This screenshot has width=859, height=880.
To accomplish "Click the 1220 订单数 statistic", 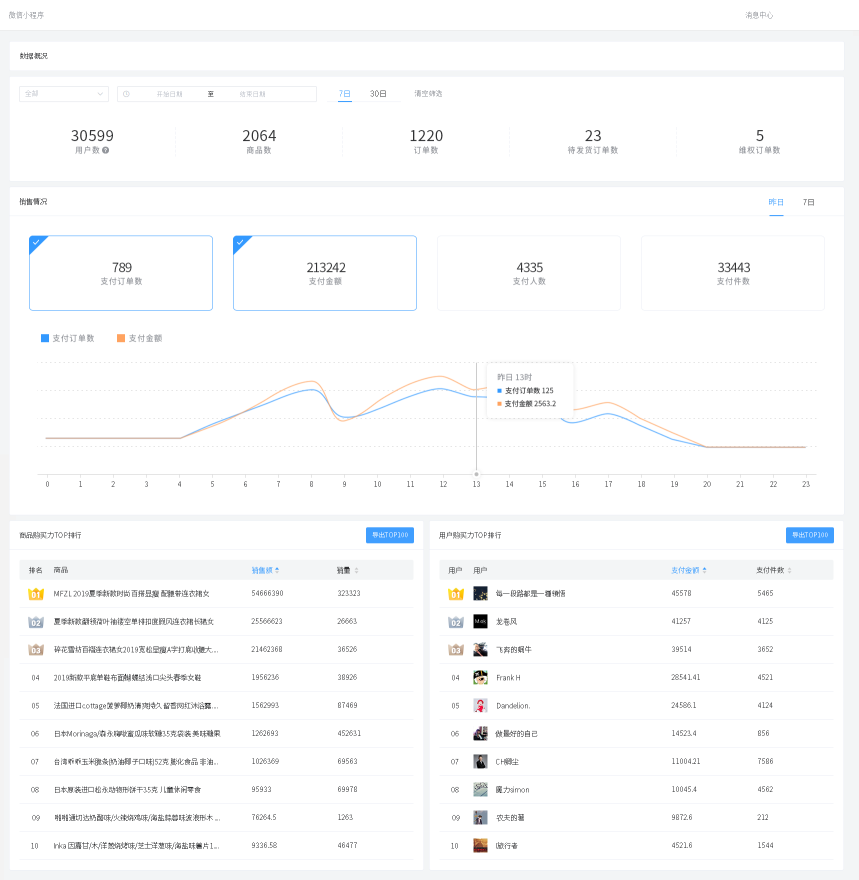I will click(426, 141).
